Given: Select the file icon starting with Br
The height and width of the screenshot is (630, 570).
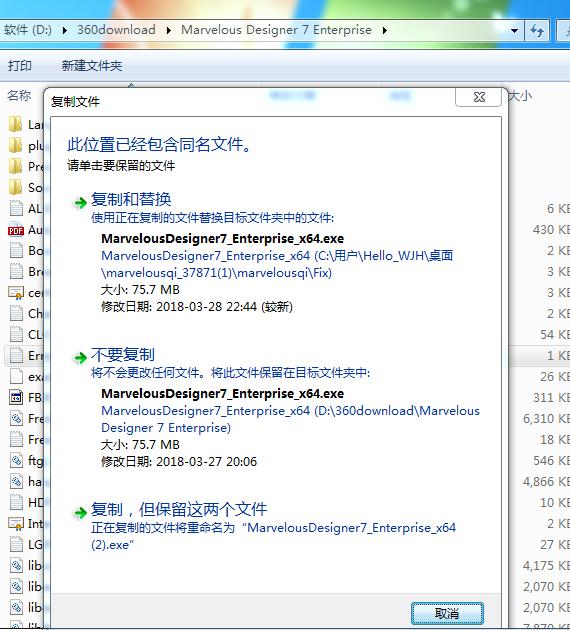Looking at the screenshot, I should coord(16,271).
